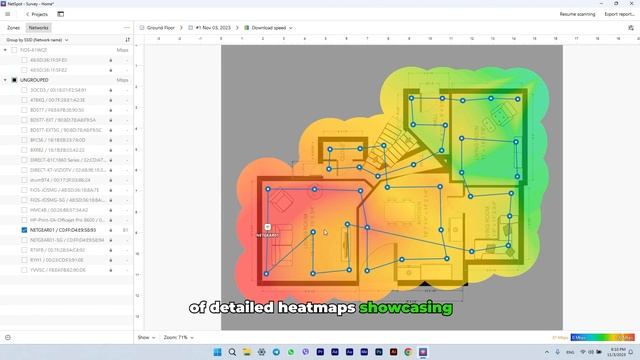640x360 pixels.
Task: Open Telegram from taskbar
Action: click(x=276, y=352)
